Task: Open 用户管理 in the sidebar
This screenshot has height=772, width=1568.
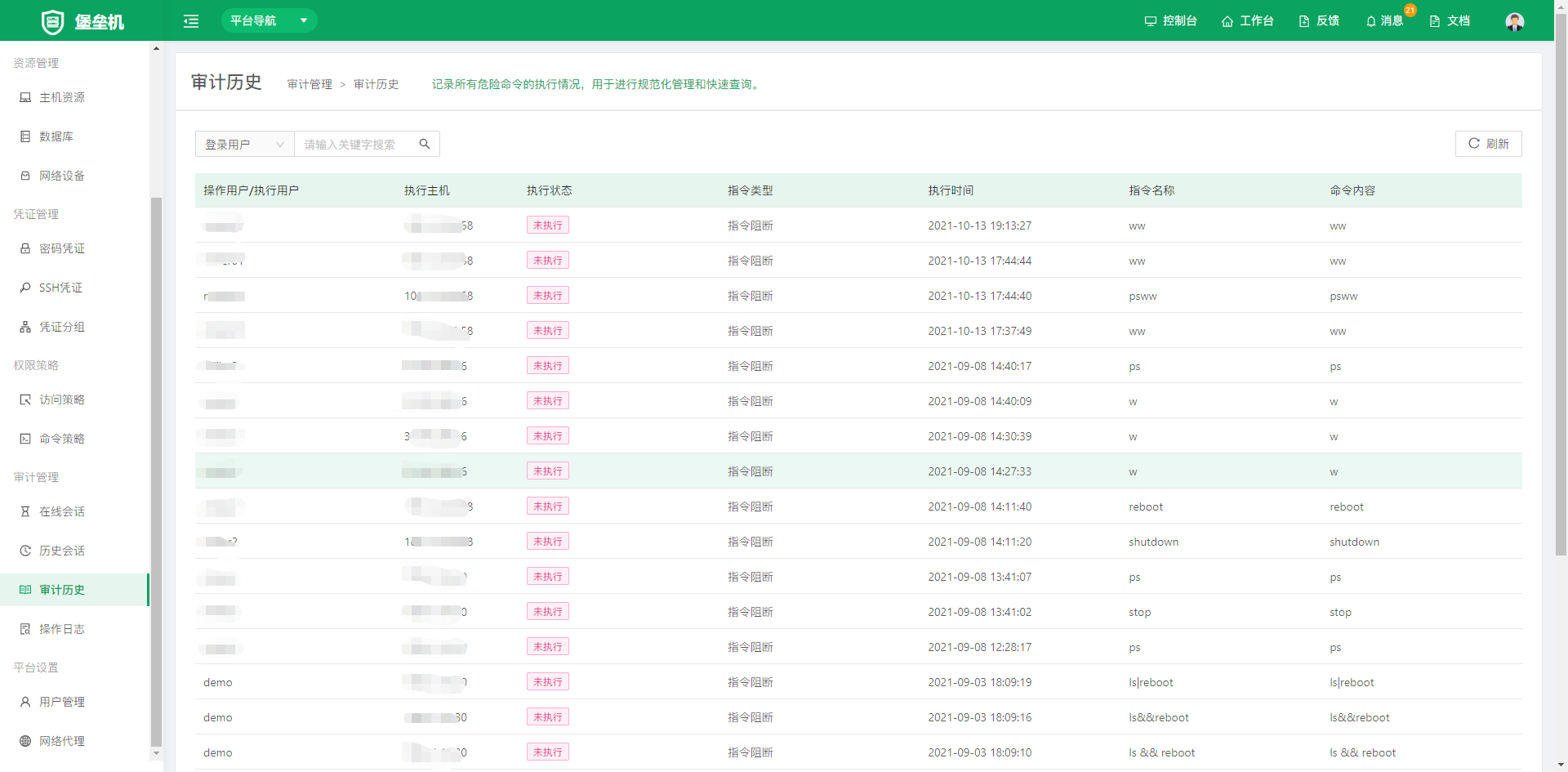Action: coord(74,702)
